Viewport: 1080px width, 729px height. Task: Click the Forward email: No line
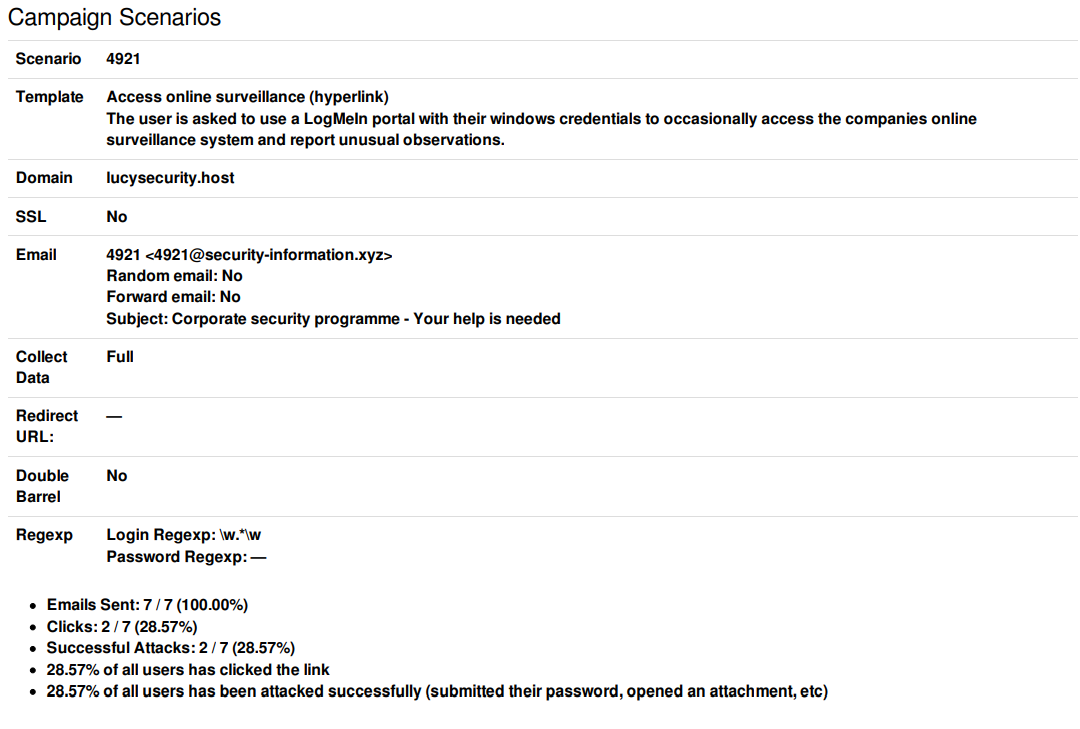tap(174, 297)
